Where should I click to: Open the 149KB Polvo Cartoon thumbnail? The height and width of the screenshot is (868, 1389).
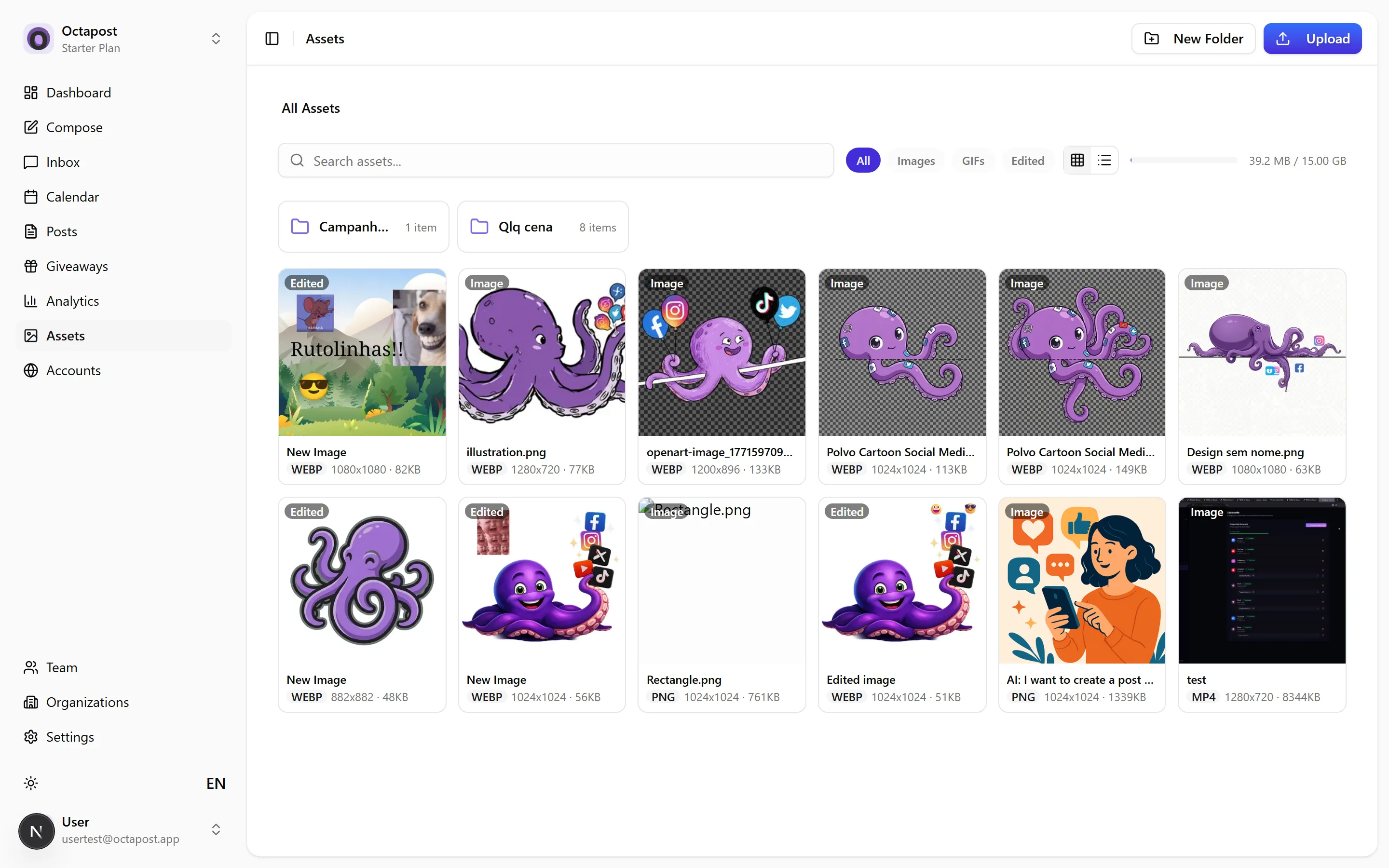pos(1082,353)
